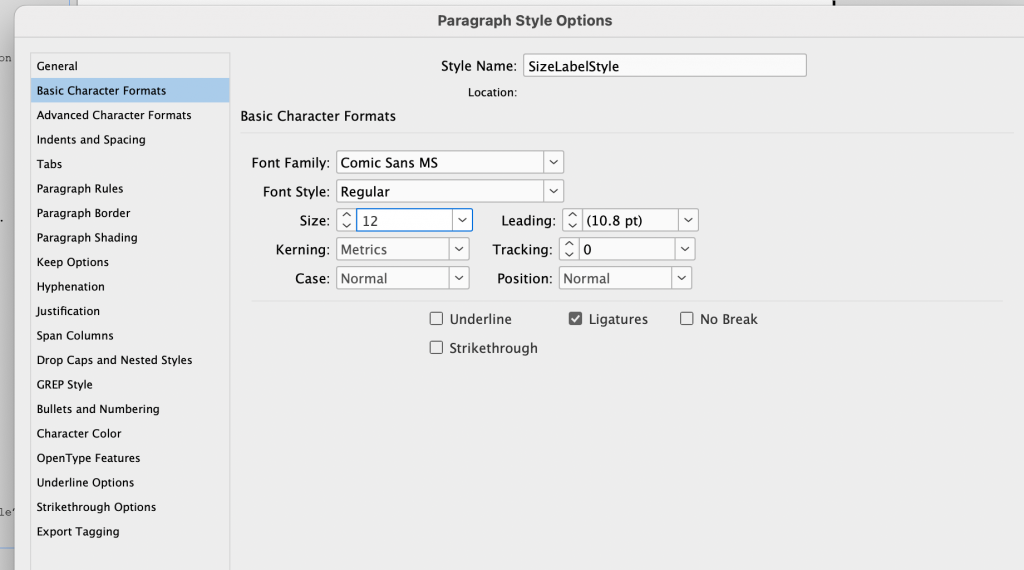This screenshot has height=570, width=1024.
Task: Open Strikethrough Options section
Action: [x=130, y=507]
